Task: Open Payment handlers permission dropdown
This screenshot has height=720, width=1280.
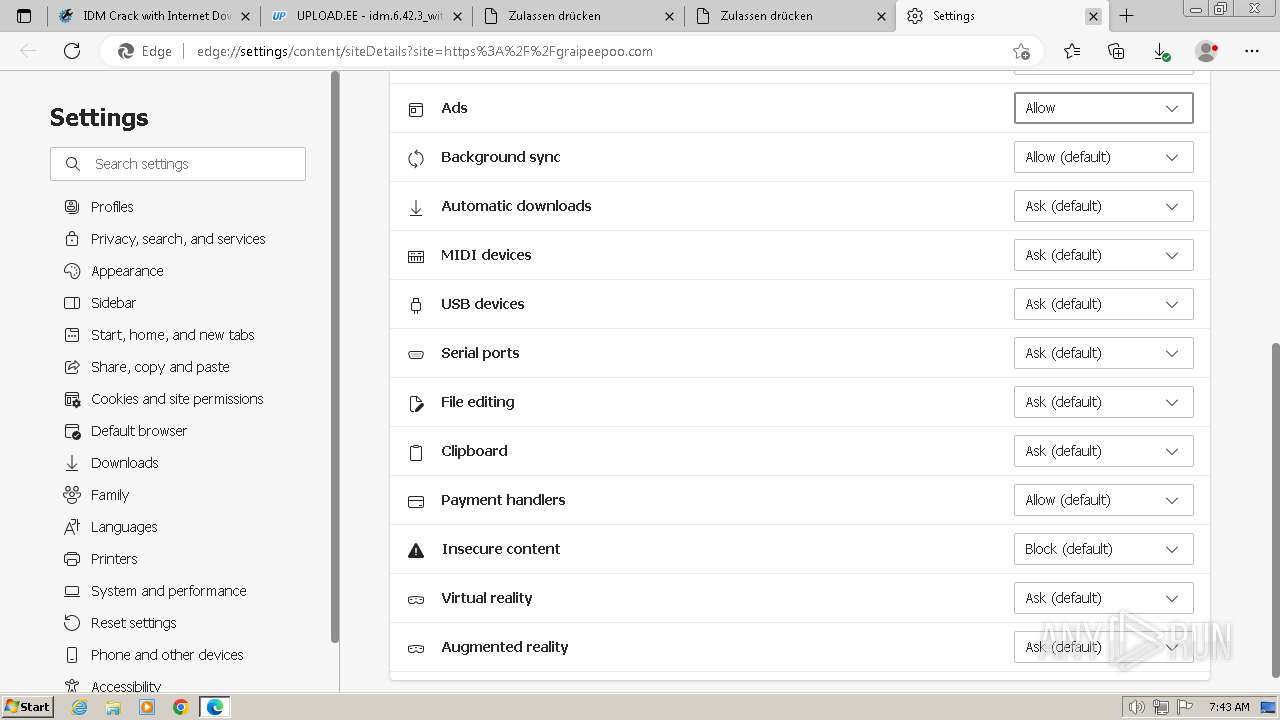Action: 1103,500
